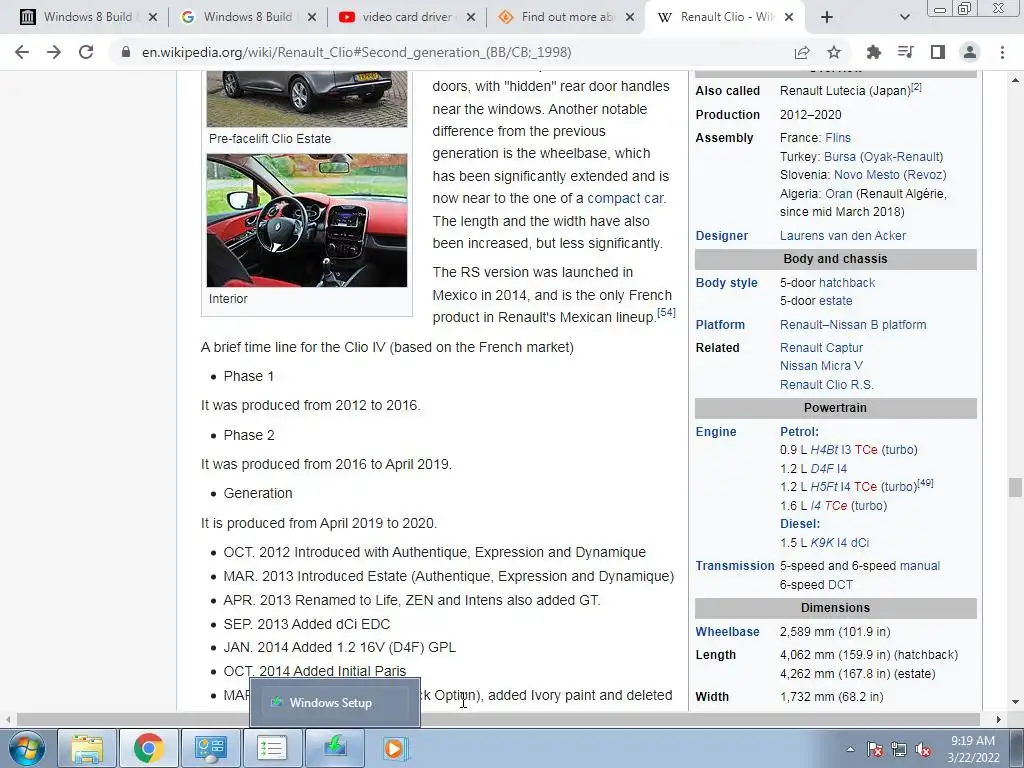Open the site lock info icon
1024x768 pixels.
point(125,52)
